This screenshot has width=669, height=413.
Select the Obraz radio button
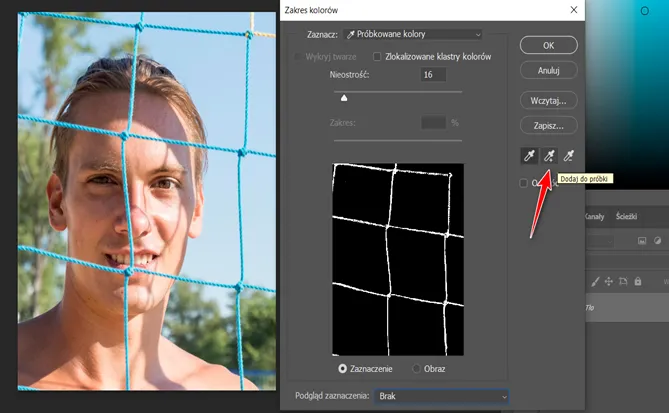[x=416, y=368]
